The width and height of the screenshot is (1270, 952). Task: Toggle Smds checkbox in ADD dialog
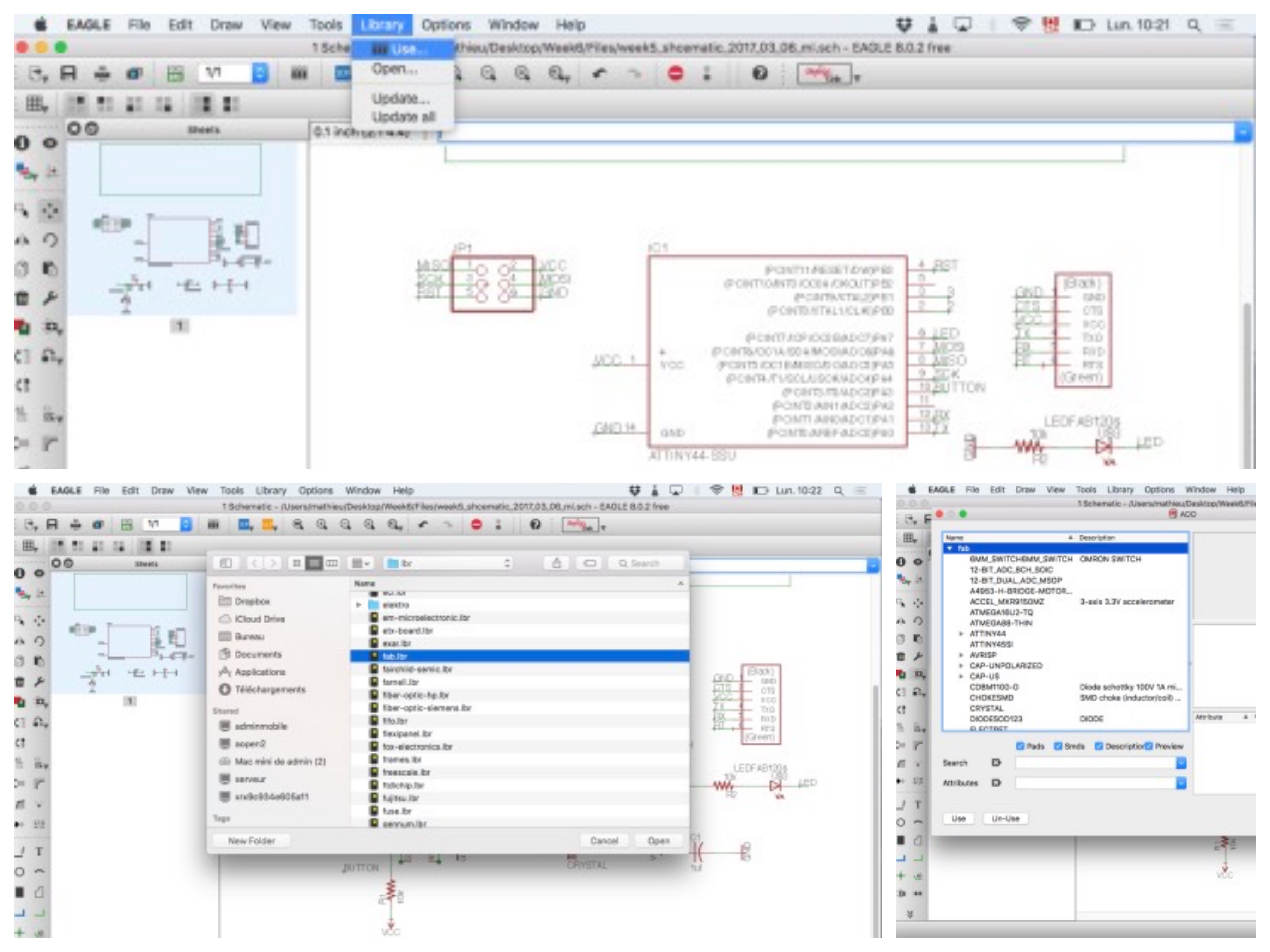[1058, 746]
